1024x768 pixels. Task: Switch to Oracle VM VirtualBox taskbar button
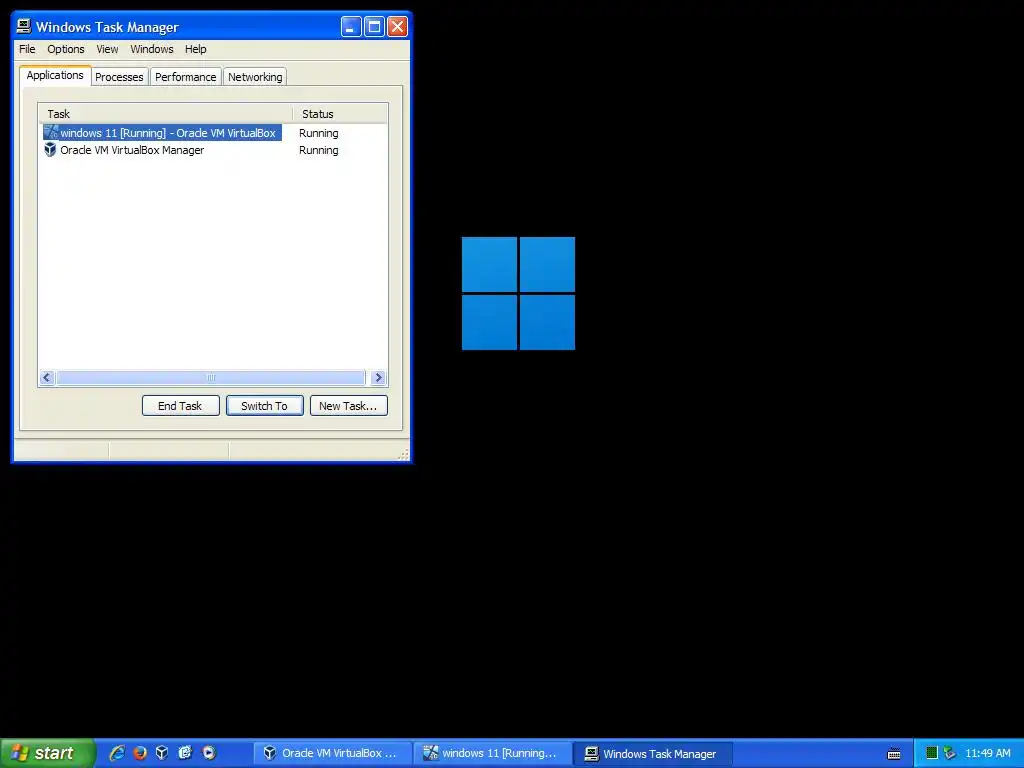tap(333, 753)
